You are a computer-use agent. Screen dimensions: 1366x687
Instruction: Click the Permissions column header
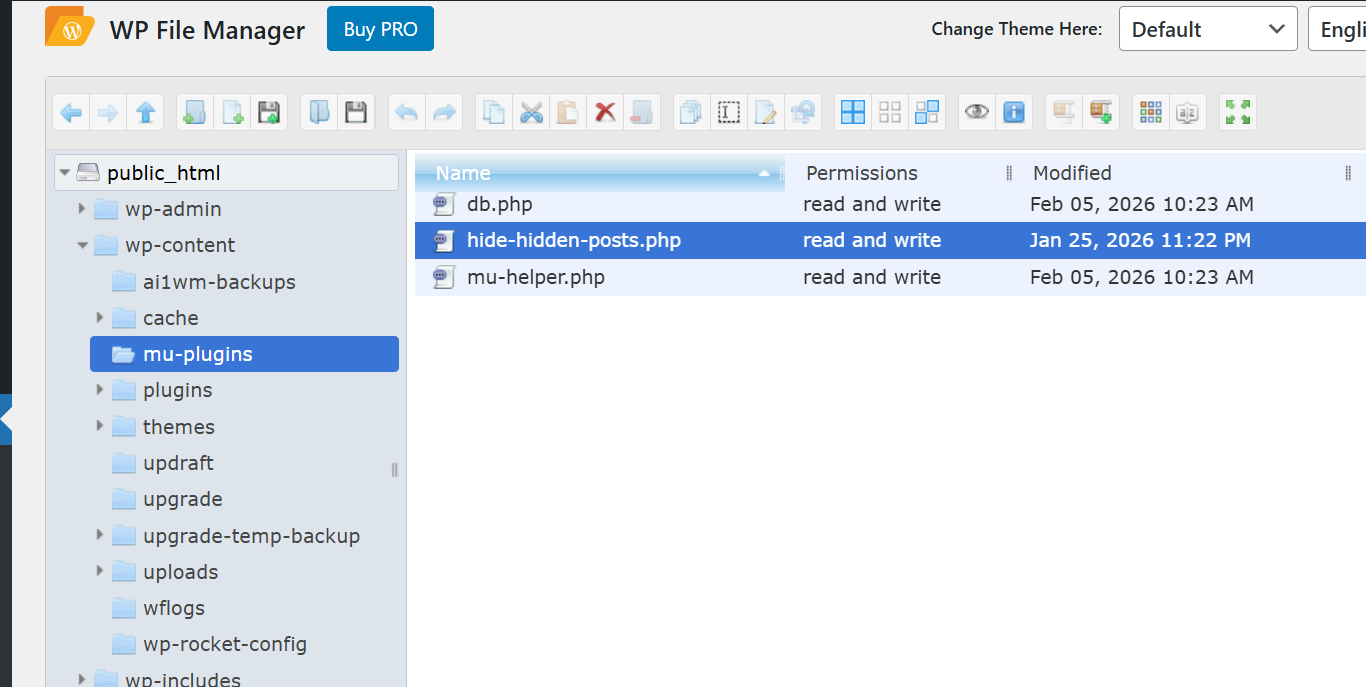click(x=861, y=173)
